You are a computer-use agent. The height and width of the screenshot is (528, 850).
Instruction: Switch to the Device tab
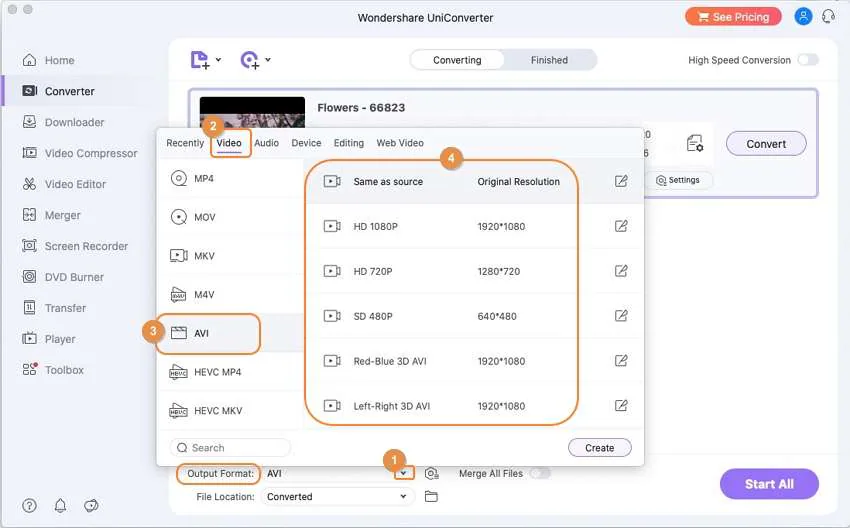pos(306,143)
